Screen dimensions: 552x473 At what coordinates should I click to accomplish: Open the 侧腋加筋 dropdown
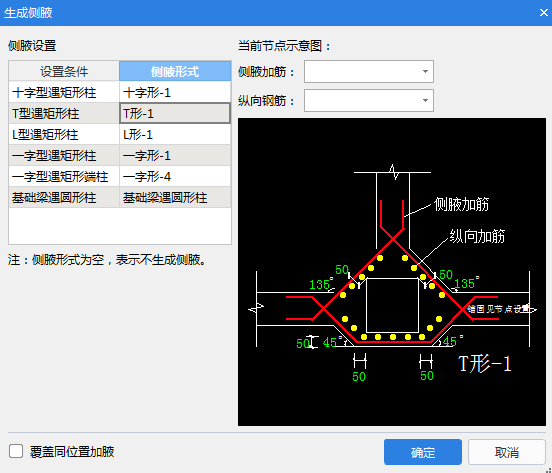(369, 71)
